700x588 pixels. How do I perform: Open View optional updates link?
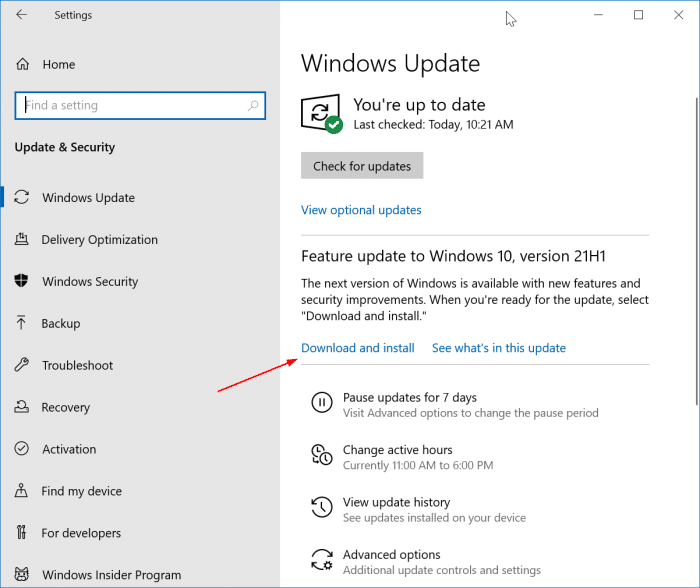click(x=361, y=210)
